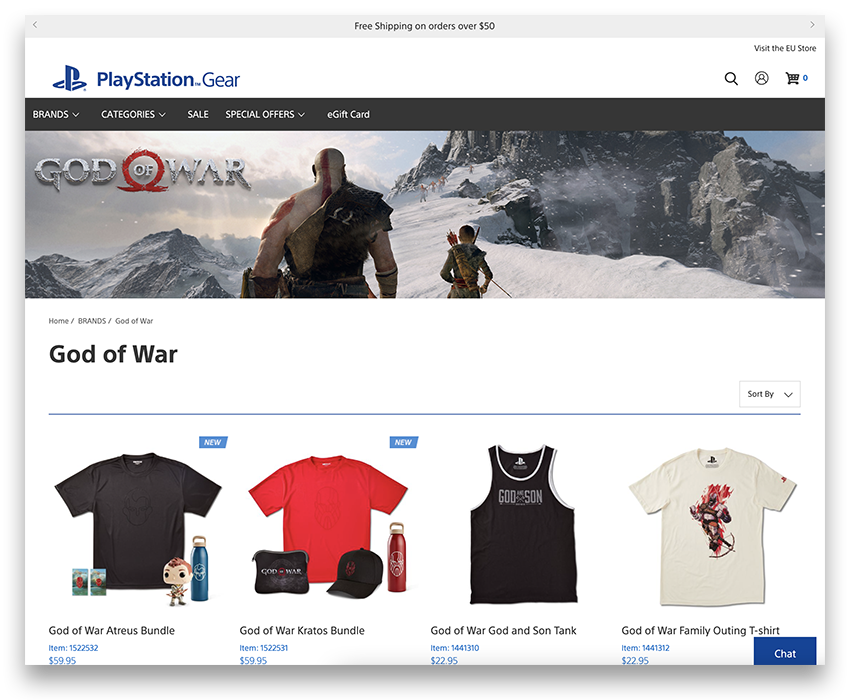Click the God and Son tank top image
850x700 pixels.
(523, 524)
